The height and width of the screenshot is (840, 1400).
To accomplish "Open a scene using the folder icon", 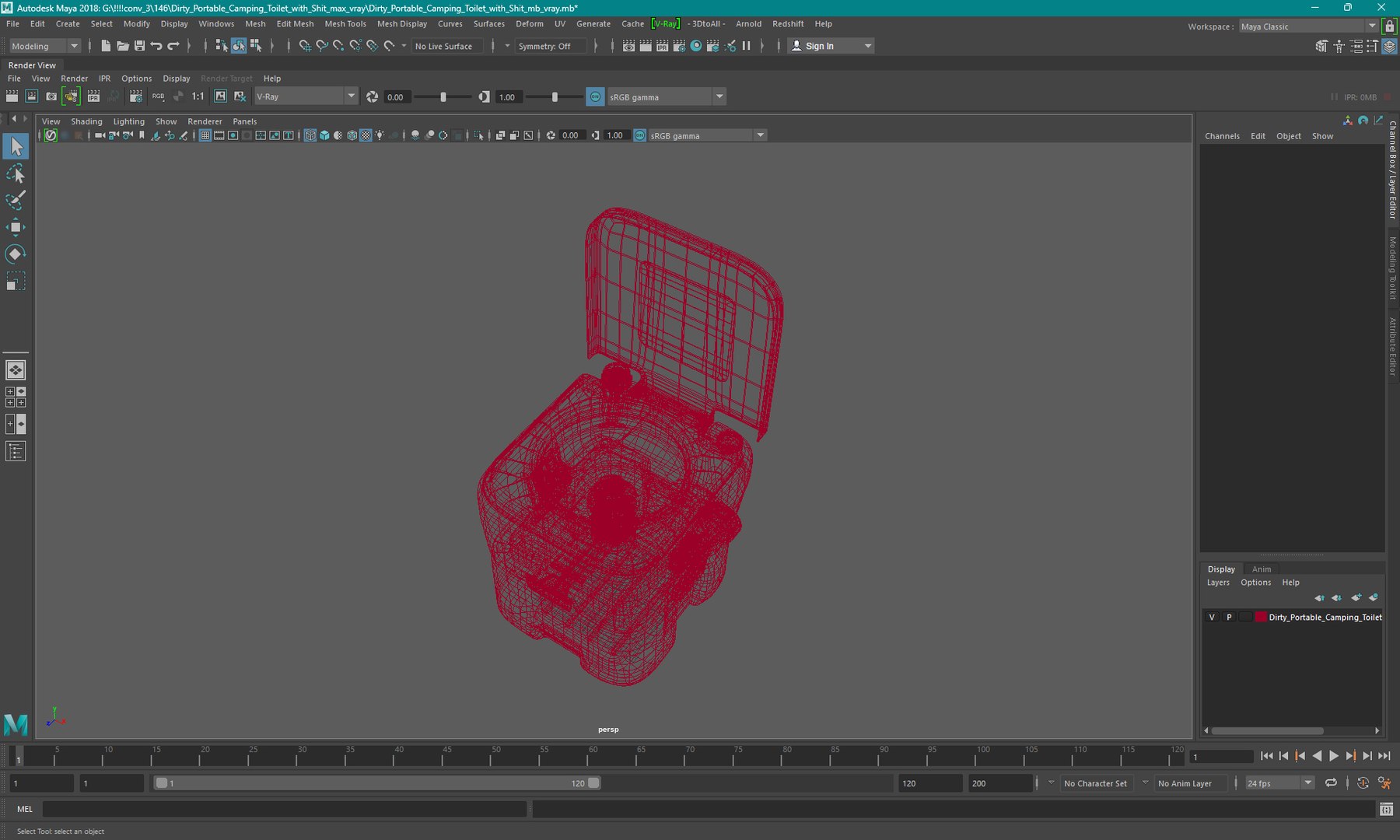I will click(123, 46).
